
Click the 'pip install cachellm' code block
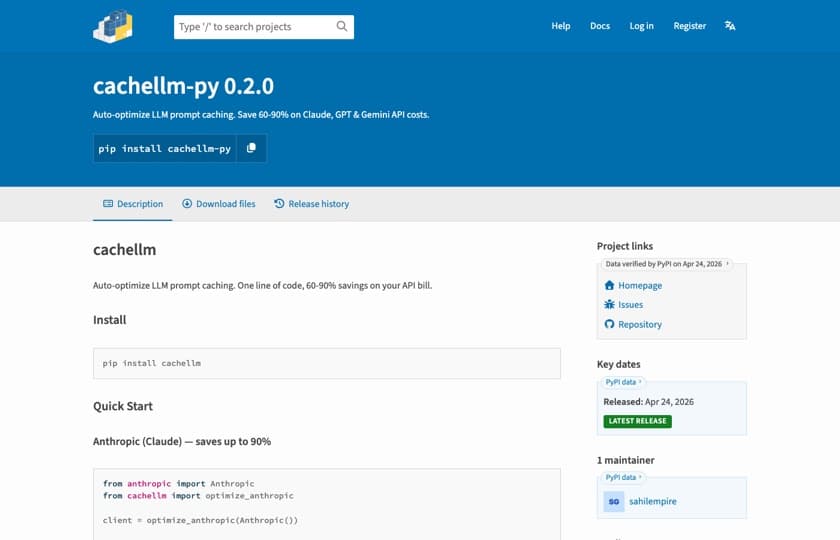coord(327,363)
